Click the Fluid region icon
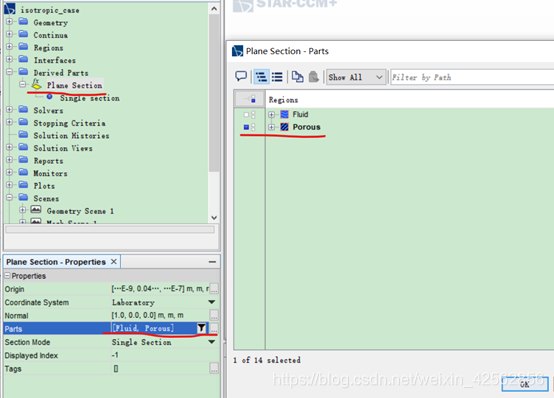This screenshot has width=554, height=398. click(284, 114)
